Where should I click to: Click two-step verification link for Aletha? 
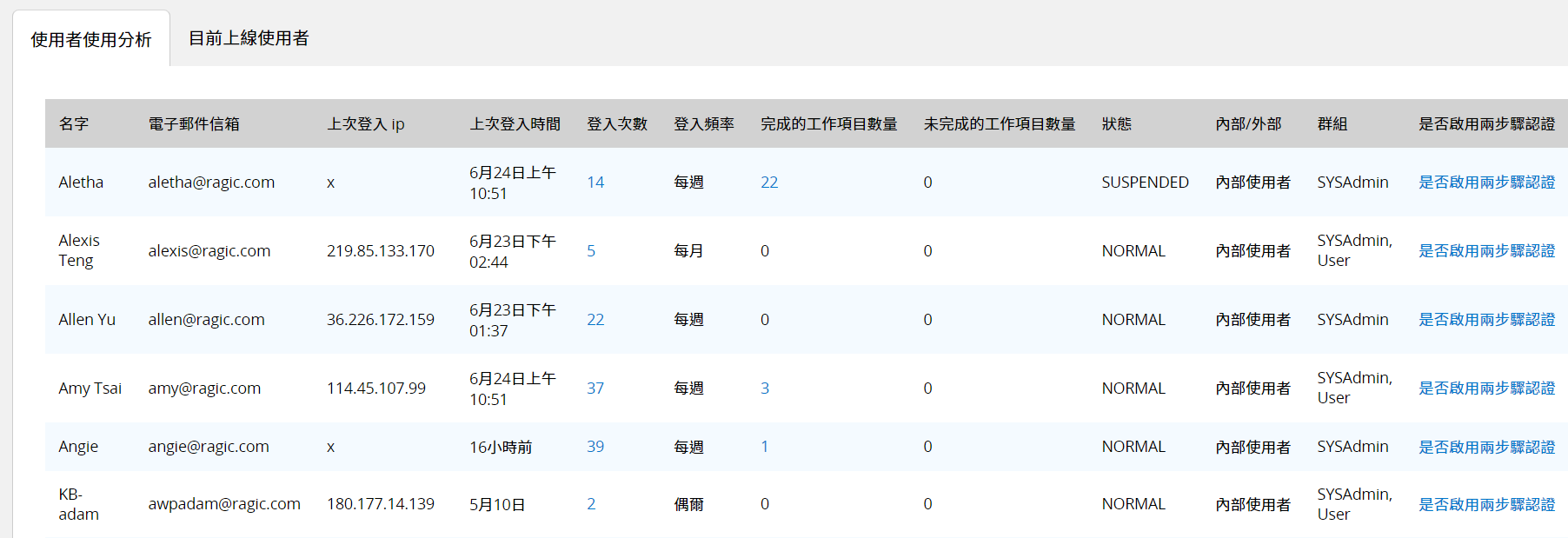pos(1486,183)
